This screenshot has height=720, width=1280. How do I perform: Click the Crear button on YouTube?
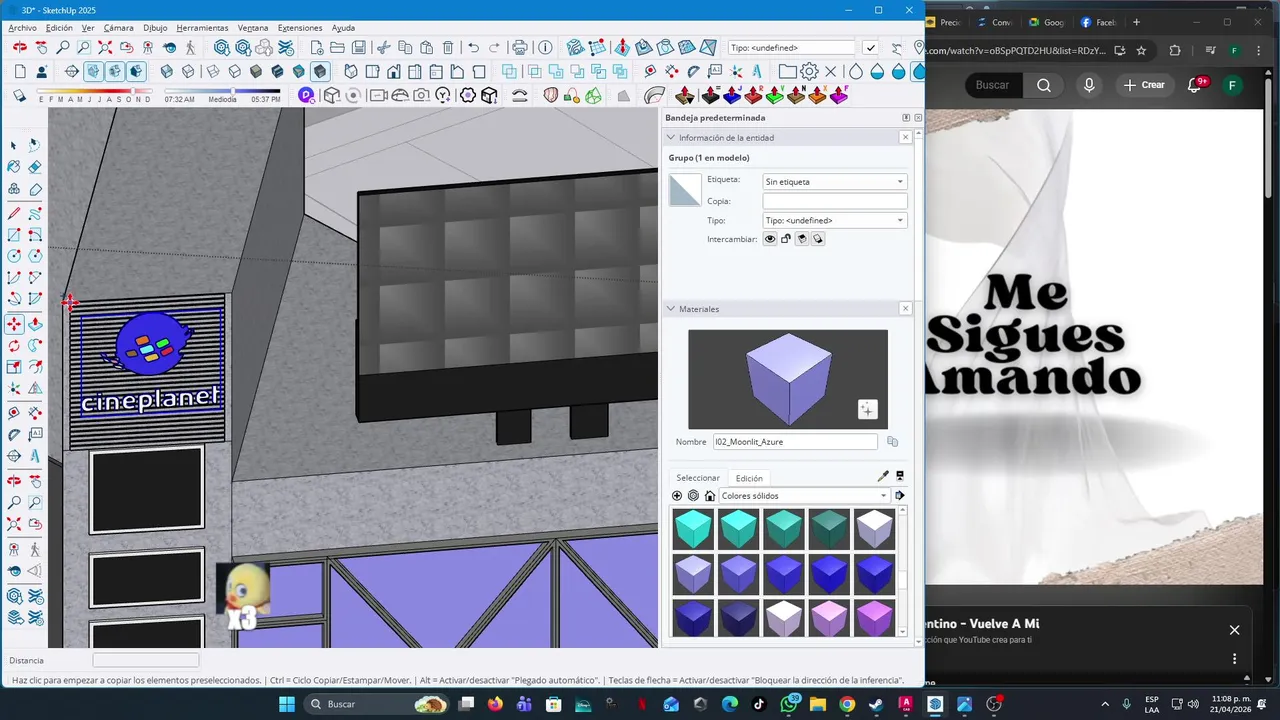click(x=1144, y=85)
